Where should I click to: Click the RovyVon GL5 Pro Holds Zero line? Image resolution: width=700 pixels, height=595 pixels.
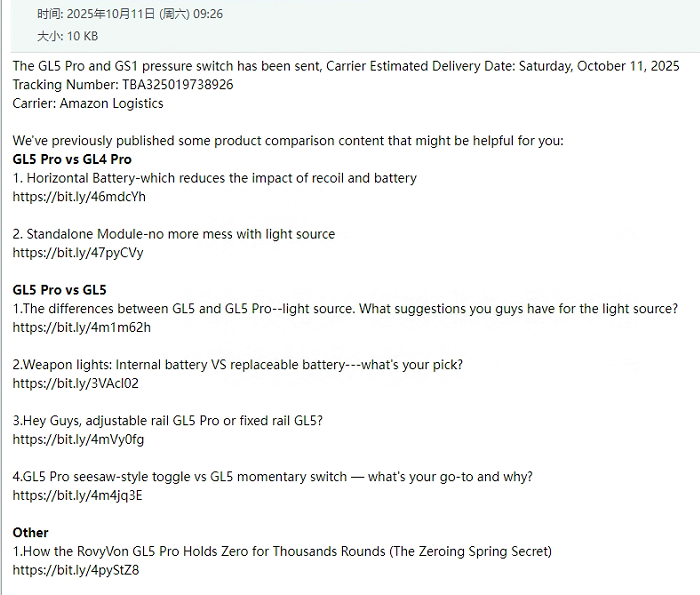pos(282,551)
